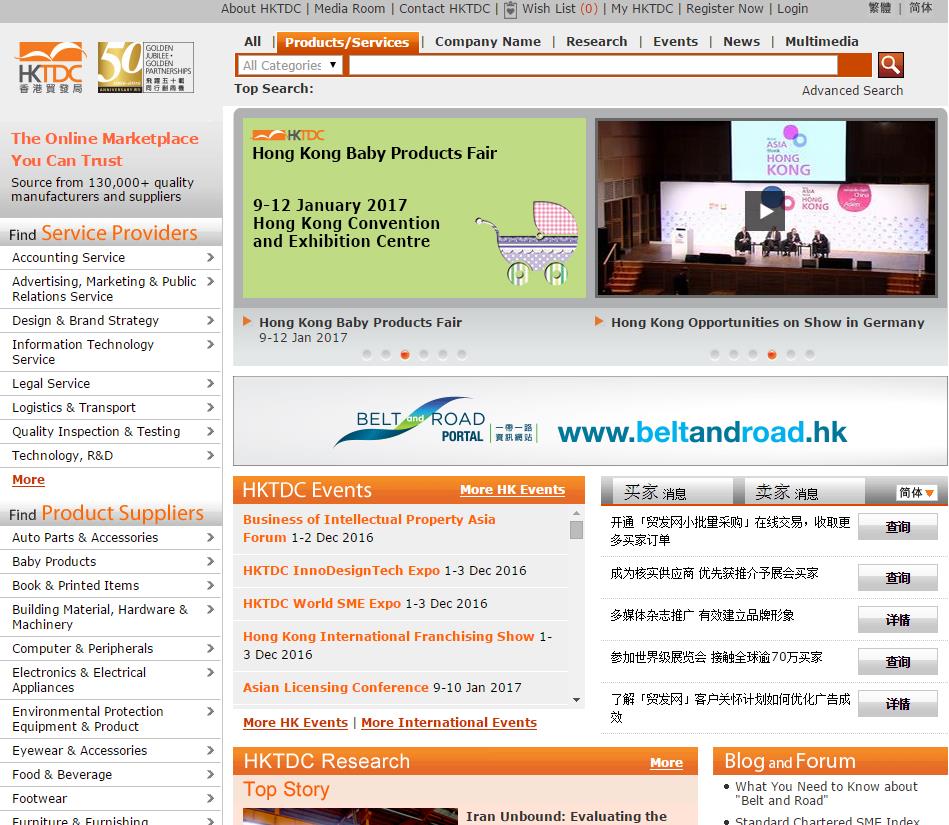Open Design & Brand Strategy service
The height and width of the screenshot is (825, 949).
(x=85, y=320)
